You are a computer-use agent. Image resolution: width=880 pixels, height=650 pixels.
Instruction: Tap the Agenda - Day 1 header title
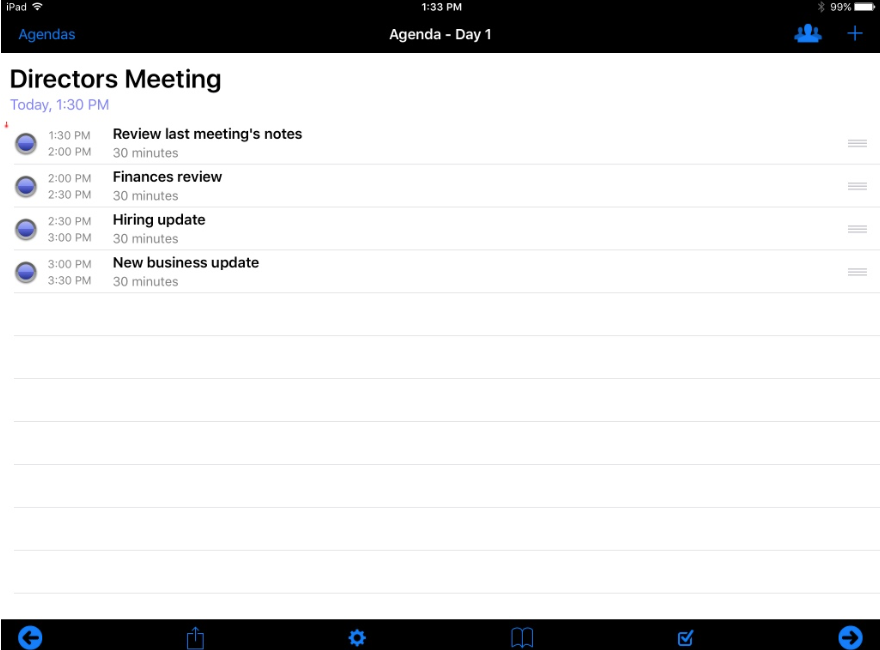click(440, 34)
